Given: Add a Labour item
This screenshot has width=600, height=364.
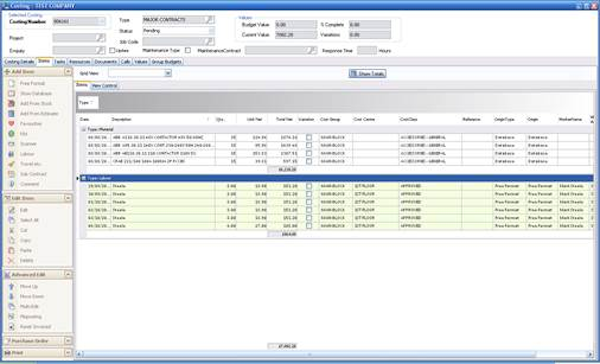Looking at the screenshot, I should pyautogui.click(x=12, y=154).
